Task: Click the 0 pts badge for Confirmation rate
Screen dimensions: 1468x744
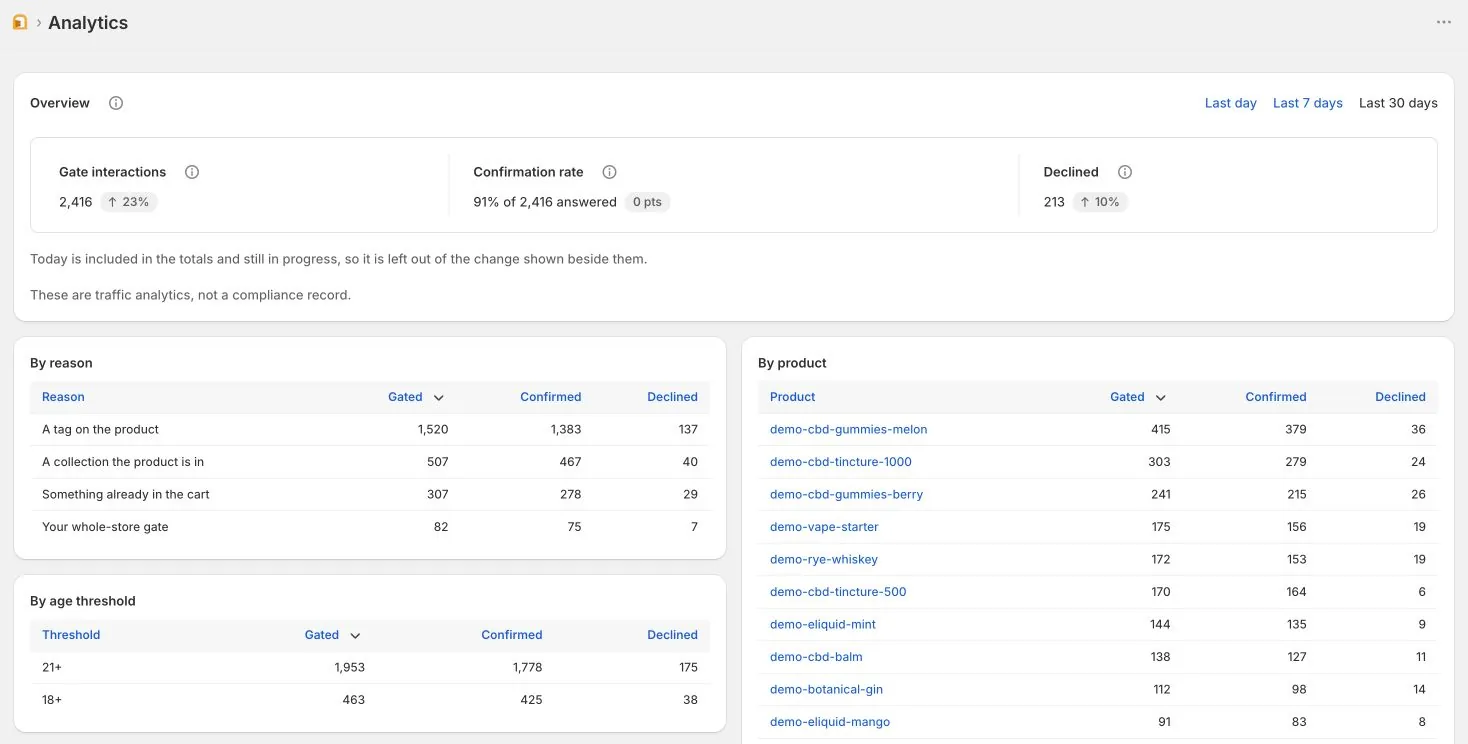Action: pos(647,202)
